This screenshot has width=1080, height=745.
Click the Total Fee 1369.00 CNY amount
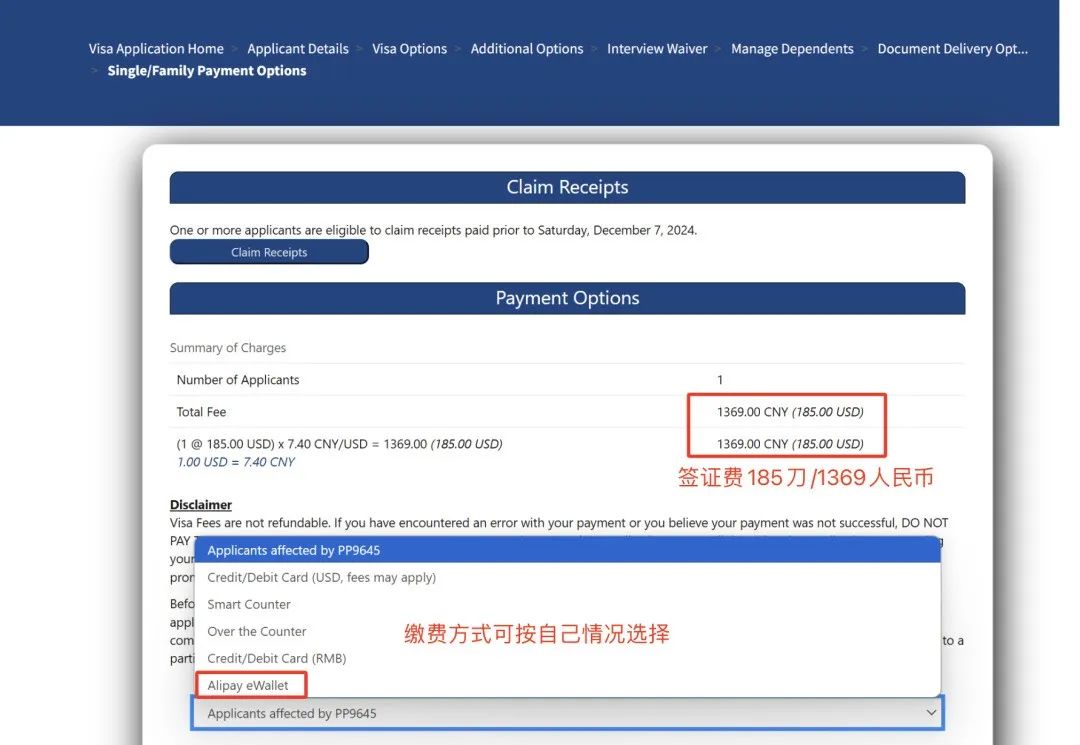click(x=790, y=412)
